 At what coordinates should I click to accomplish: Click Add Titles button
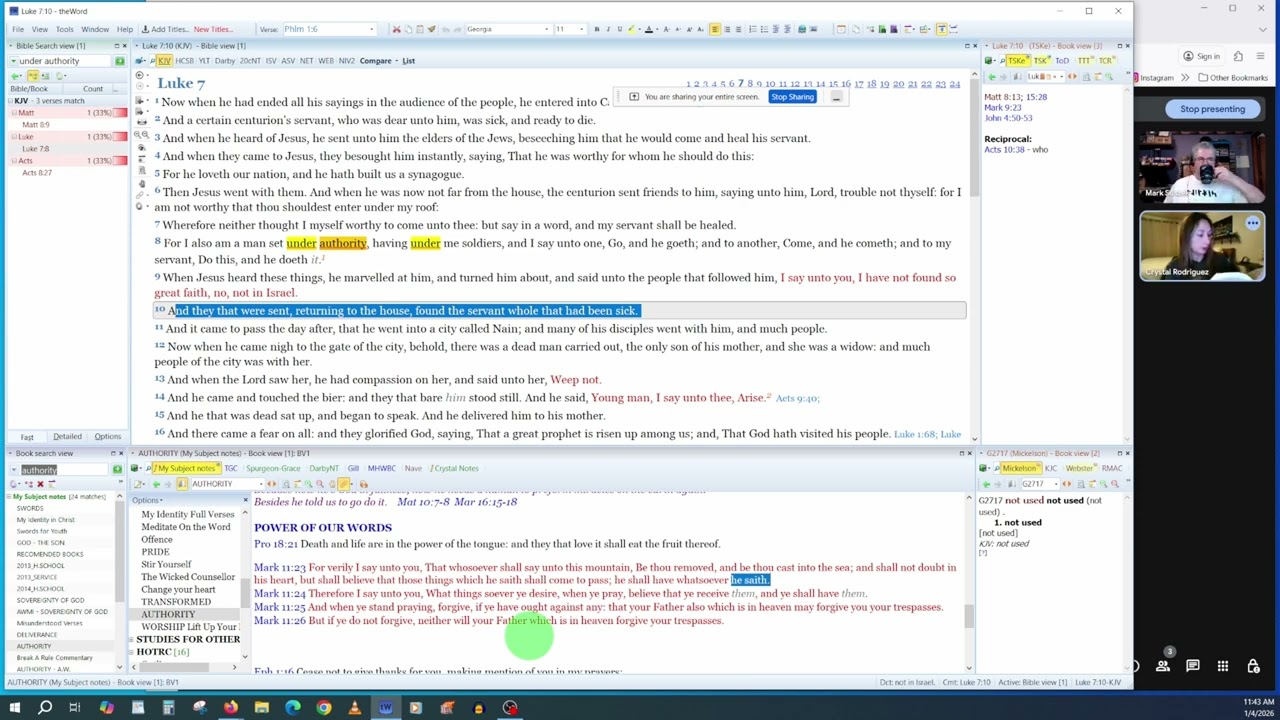click(164, 29)
